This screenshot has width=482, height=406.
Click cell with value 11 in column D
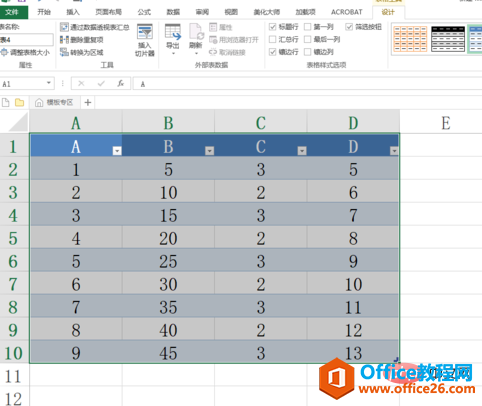(x=353, y=307)
